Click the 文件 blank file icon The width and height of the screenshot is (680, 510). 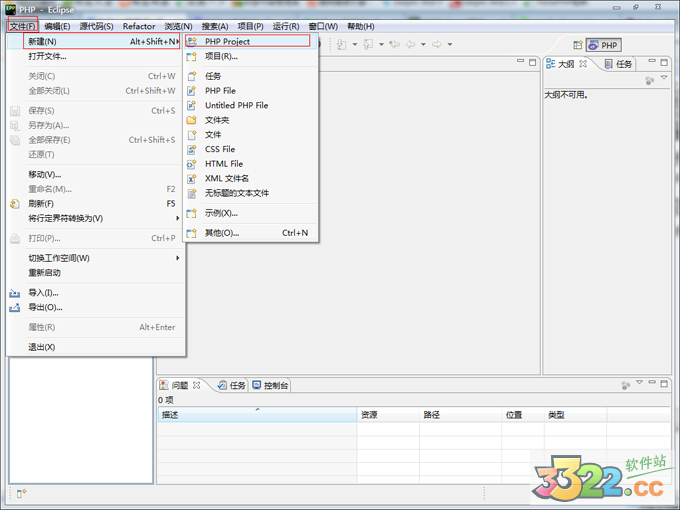[x=191, y=134]
